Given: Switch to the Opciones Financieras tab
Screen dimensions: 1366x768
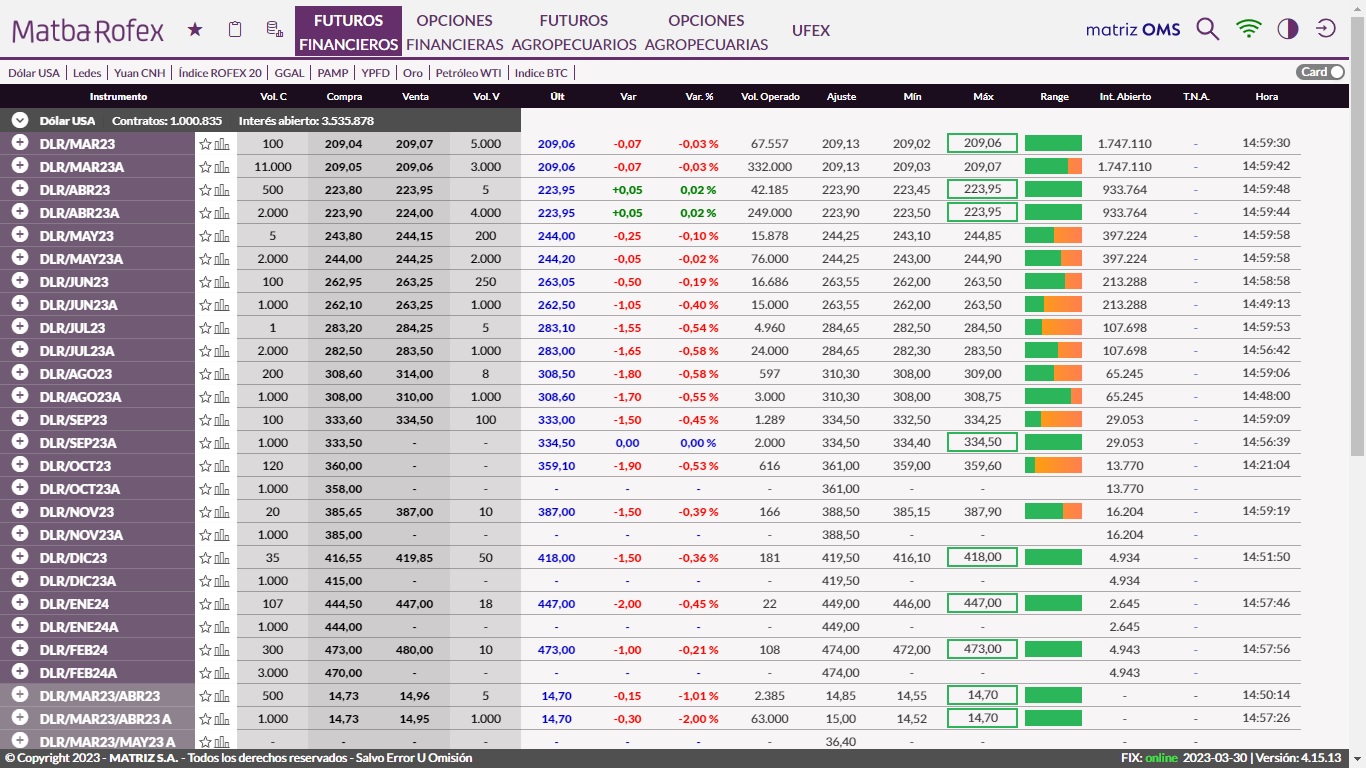Looking at the screenshot, I should pos(455,32).
